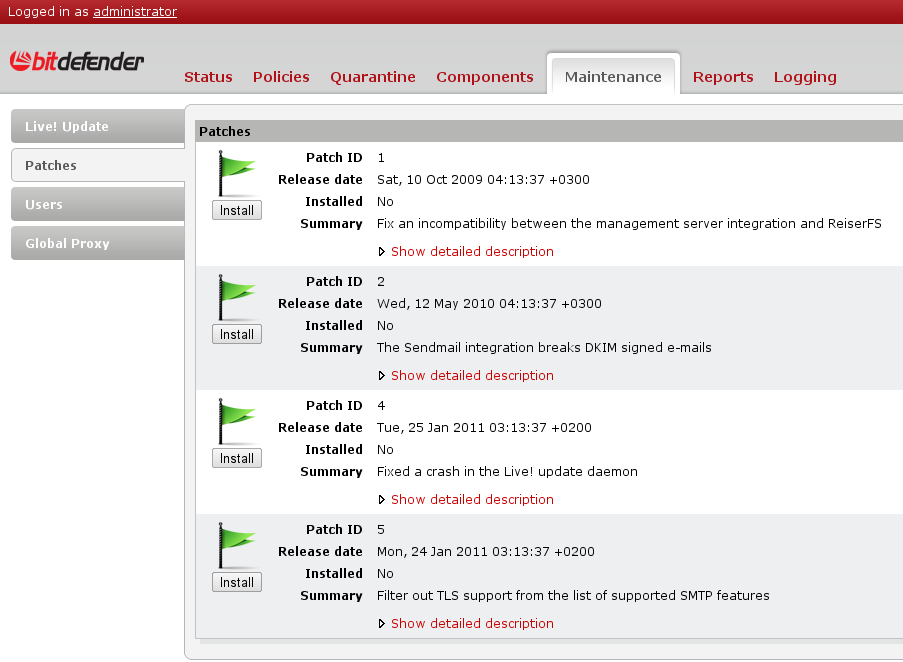Install patch 5 for TLS support filter
903x662 pixels.
point(237,582)
